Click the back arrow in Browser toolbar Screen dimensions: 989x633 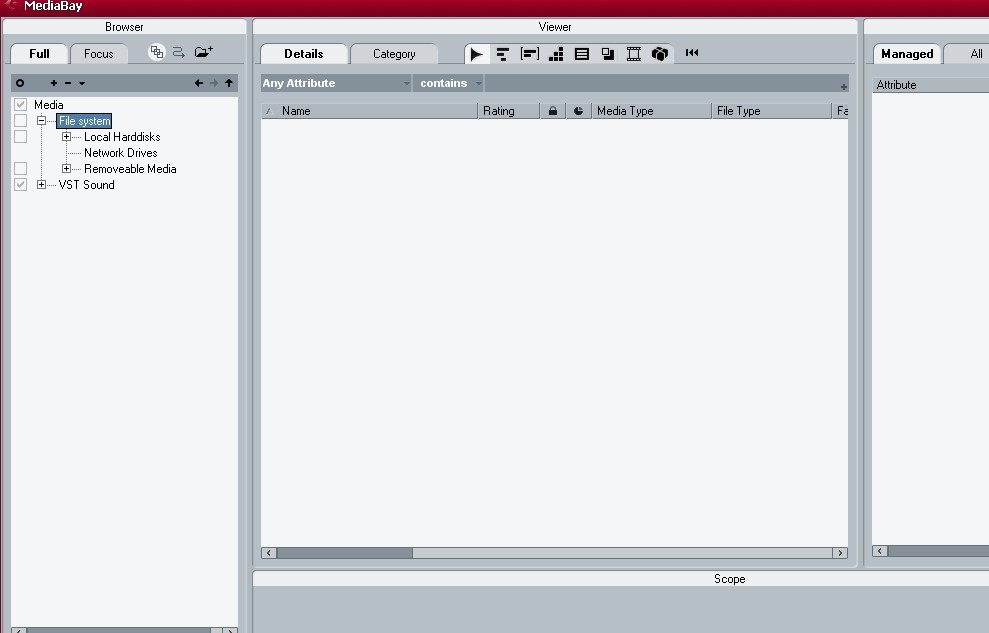(199, 83)
